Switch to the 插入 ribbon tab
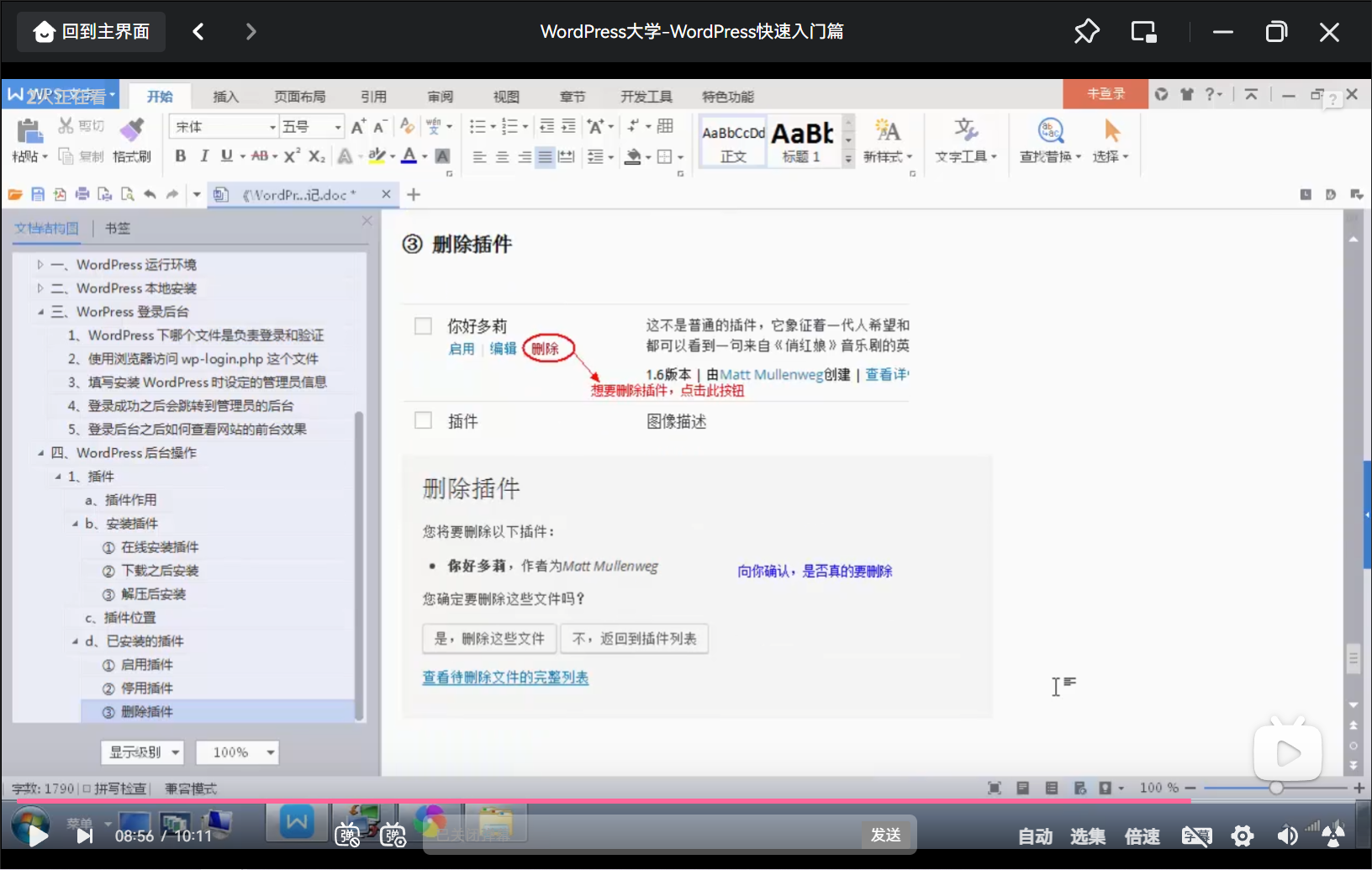The image size is (1372, 870). (225, 97)
